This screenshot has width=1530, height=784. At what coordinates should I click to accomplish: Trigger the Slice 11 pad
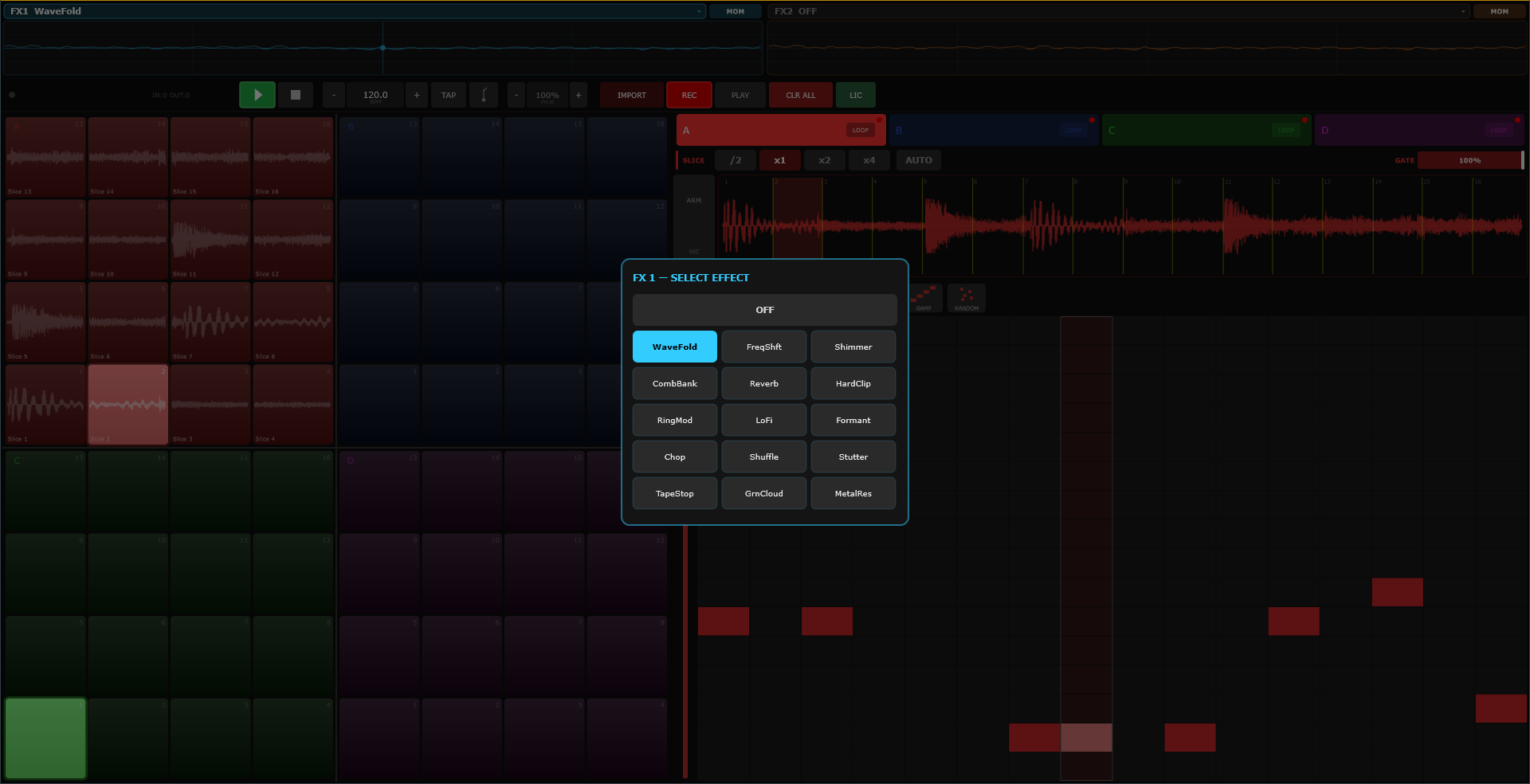(210, 239)
